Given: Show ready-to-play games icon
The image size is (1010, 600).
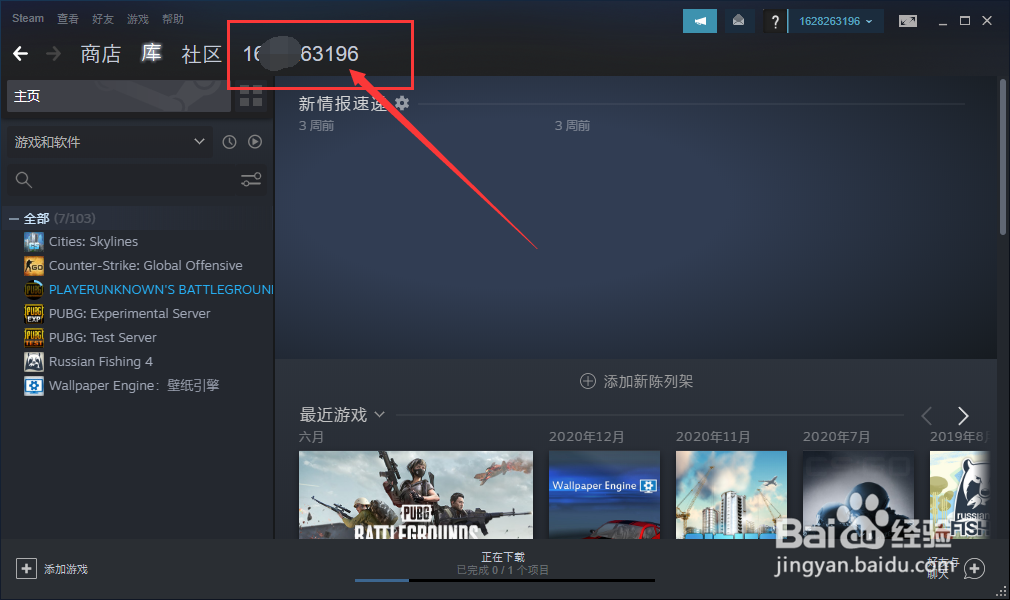Looking at the screenshot, I should pyautogui.click(x=255, y=142).
